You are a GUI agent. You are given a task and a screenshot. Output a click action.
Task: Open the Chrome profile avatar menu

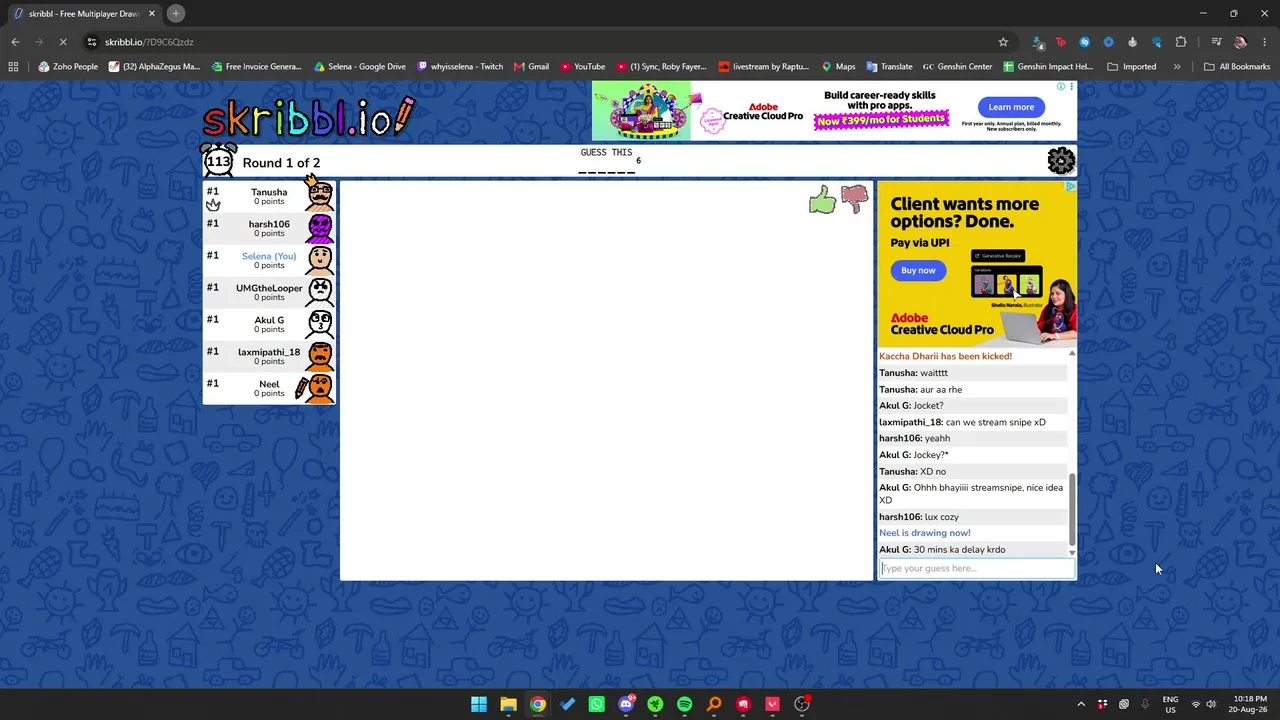pyautogui.click(x=1241, y=42)
